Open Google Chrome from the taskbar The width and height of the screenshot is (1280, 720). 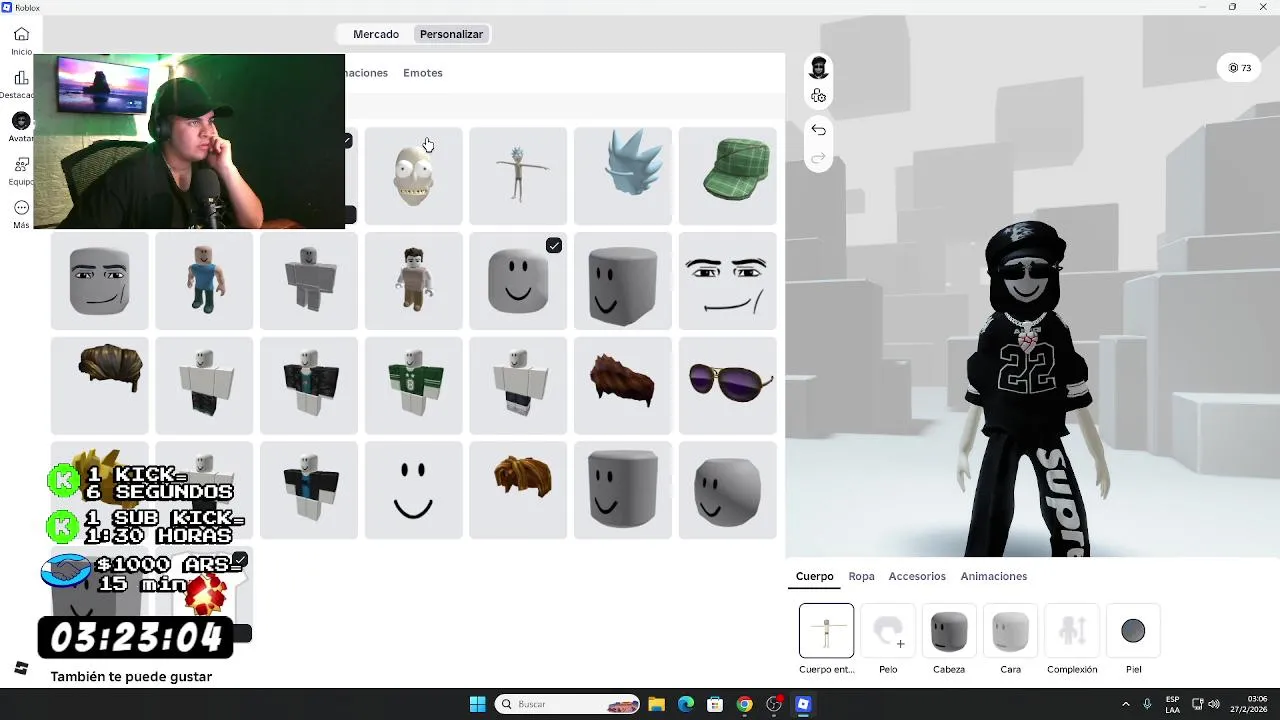744,704
